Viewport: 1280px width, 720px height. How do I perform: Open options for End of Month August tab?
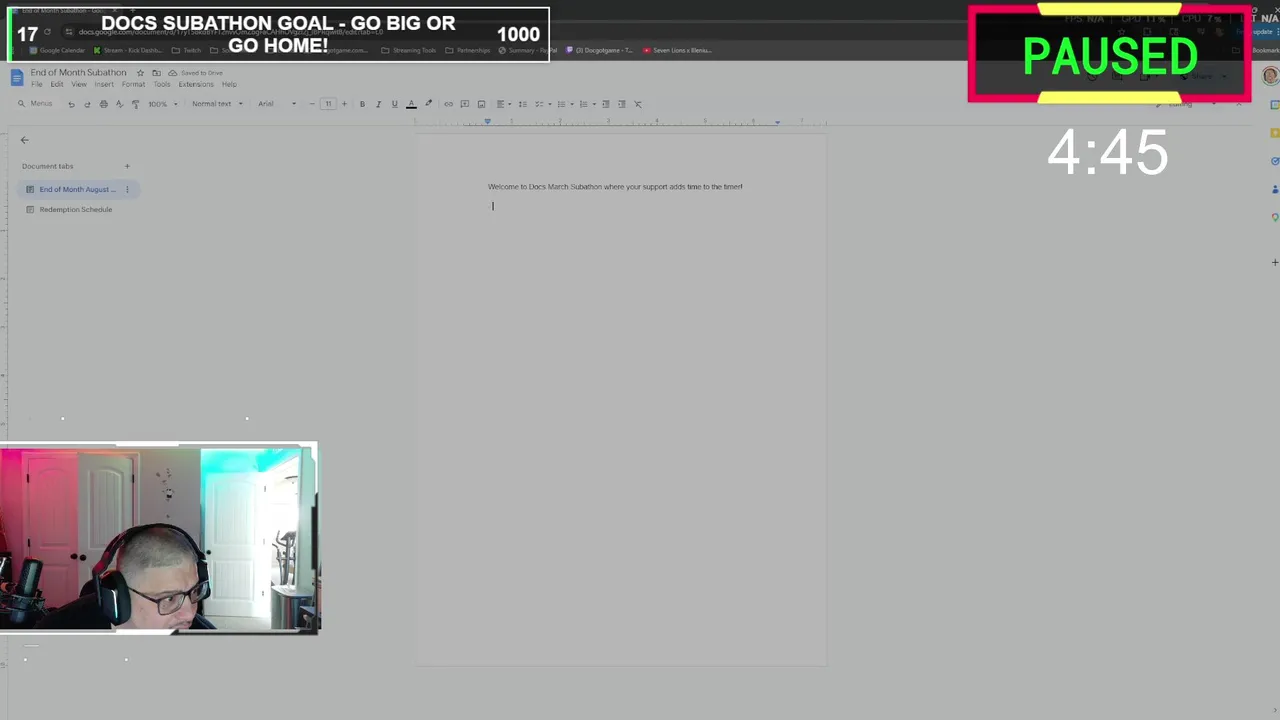(127, 189)
